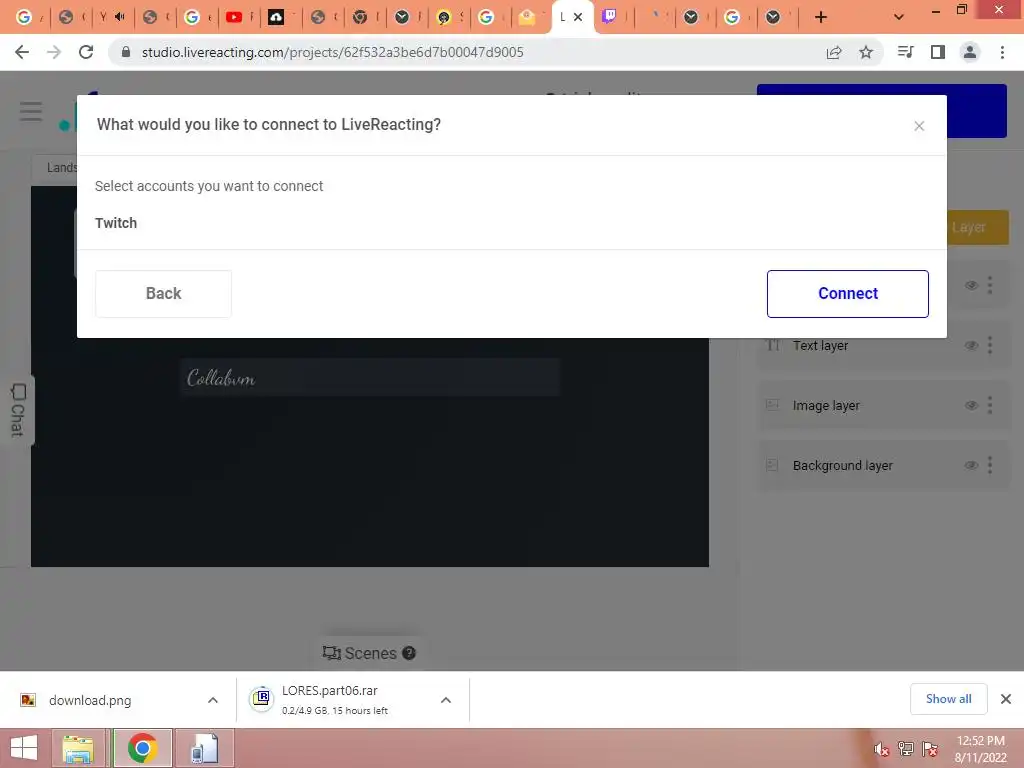Screen dimensions: 1024x768
Task: Toggle the browser side panel
Action: tap(938, 52)
